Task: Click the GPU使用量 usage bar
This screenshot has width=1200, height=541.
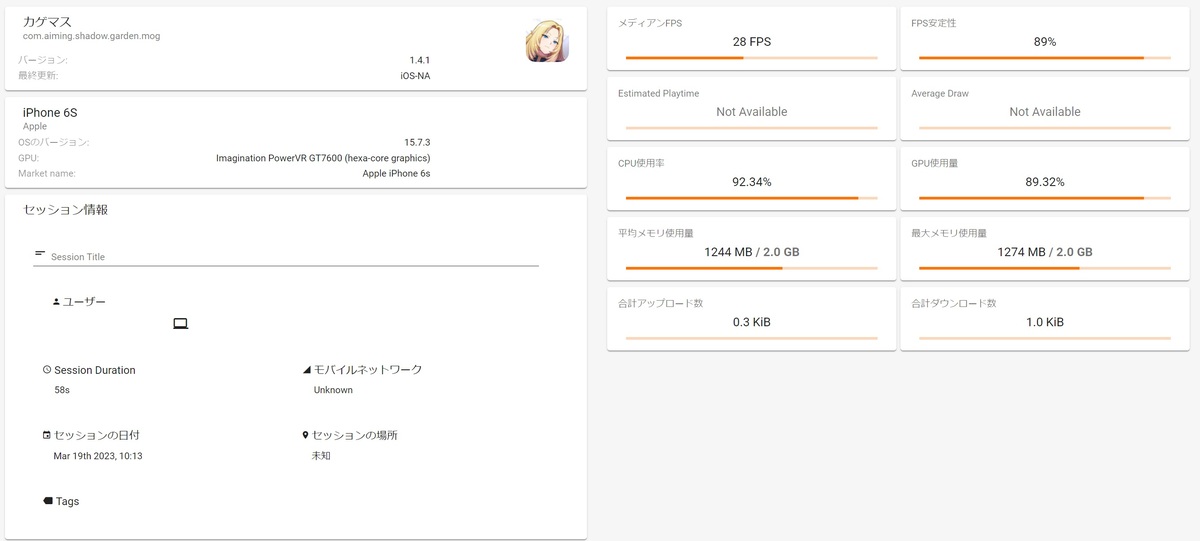Action: click(x=1044, y=198)
